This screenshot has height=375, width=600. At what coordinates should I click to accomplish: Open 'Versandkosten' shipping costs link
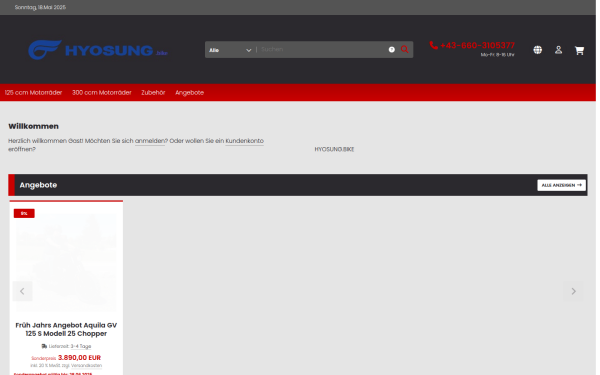click(86, 366)
